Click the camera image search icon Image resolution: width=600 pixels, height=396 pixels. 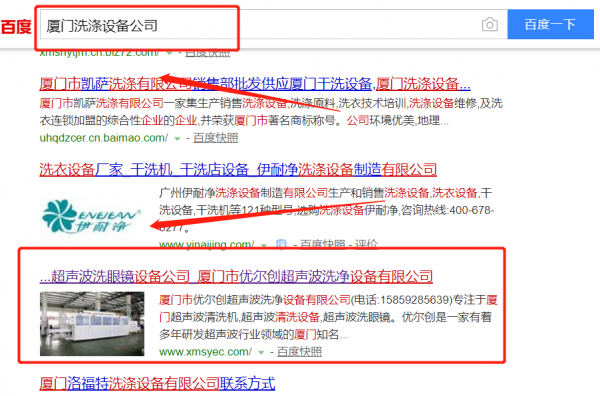tap(489, 25)
